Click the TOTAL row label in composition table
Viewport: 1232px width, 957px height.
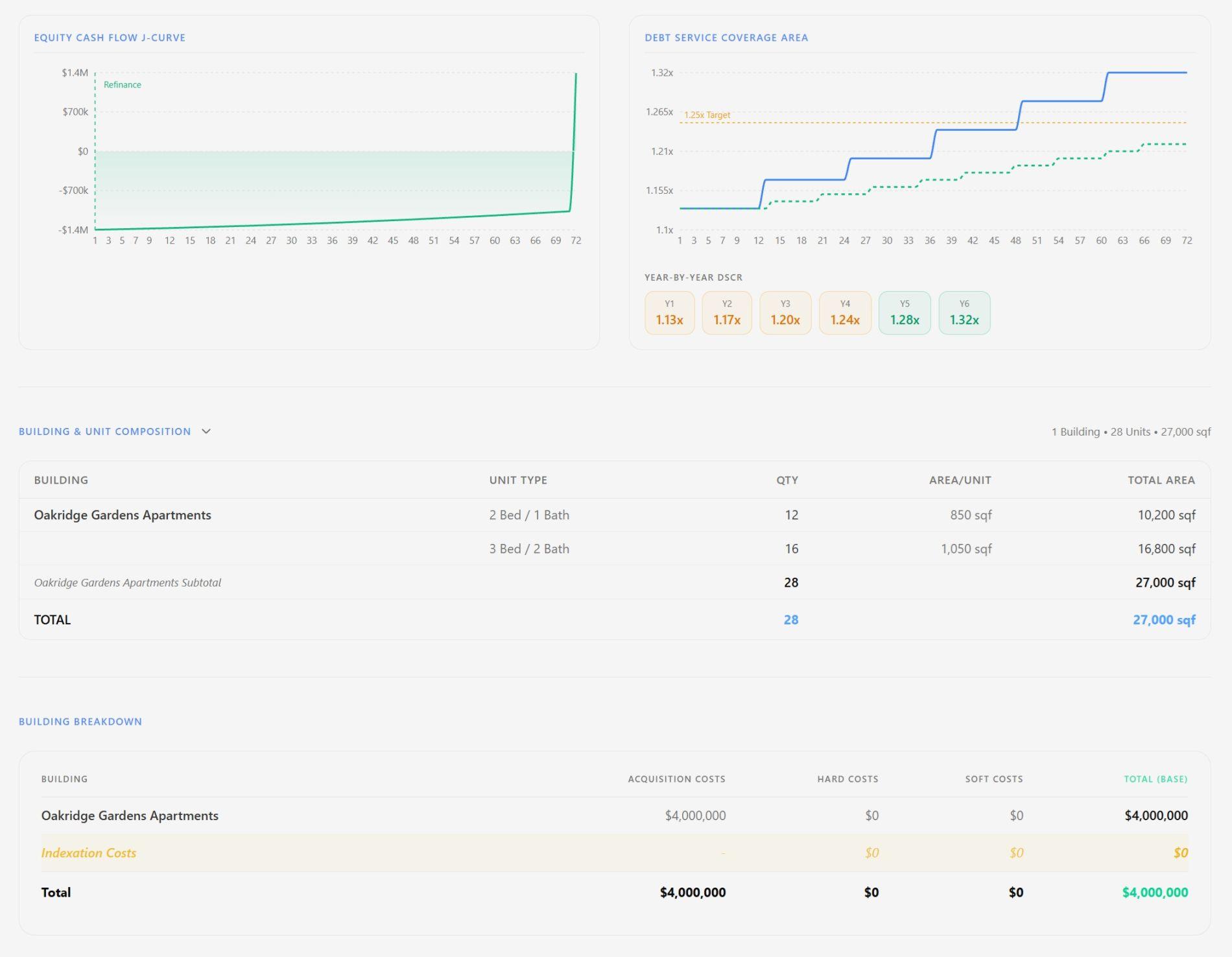click(53, 620)
